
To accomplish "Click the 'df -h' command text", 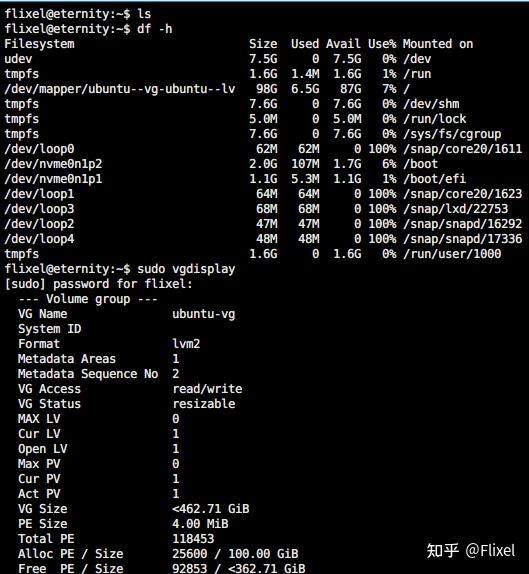I will click(154, 29).
